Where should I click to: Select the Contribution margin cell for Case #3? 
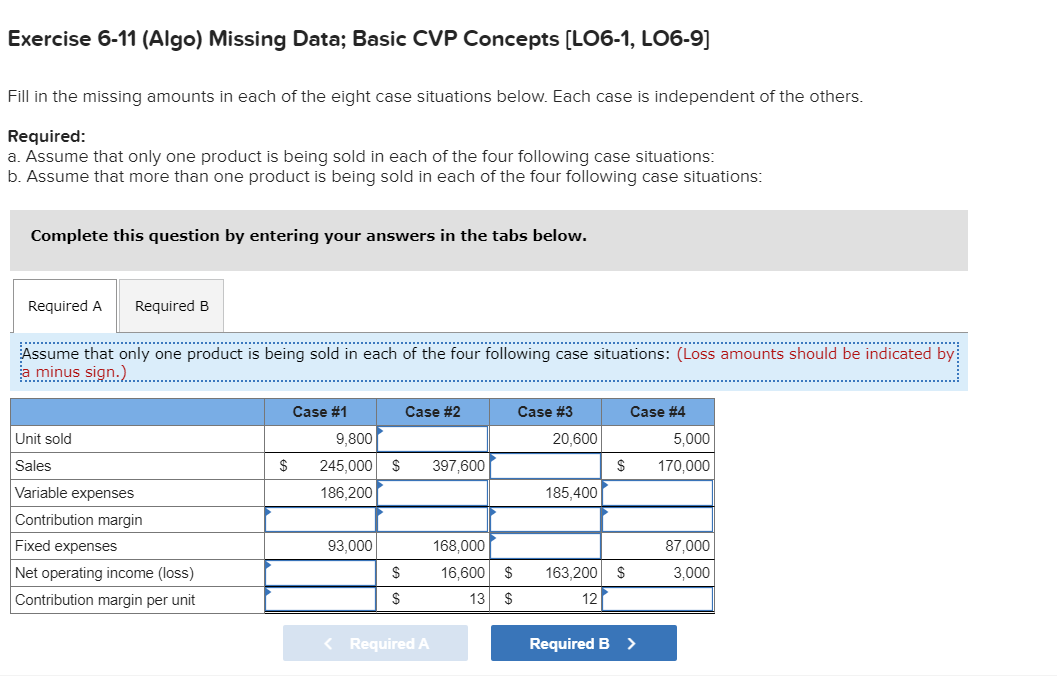click(x=545, y=519)
